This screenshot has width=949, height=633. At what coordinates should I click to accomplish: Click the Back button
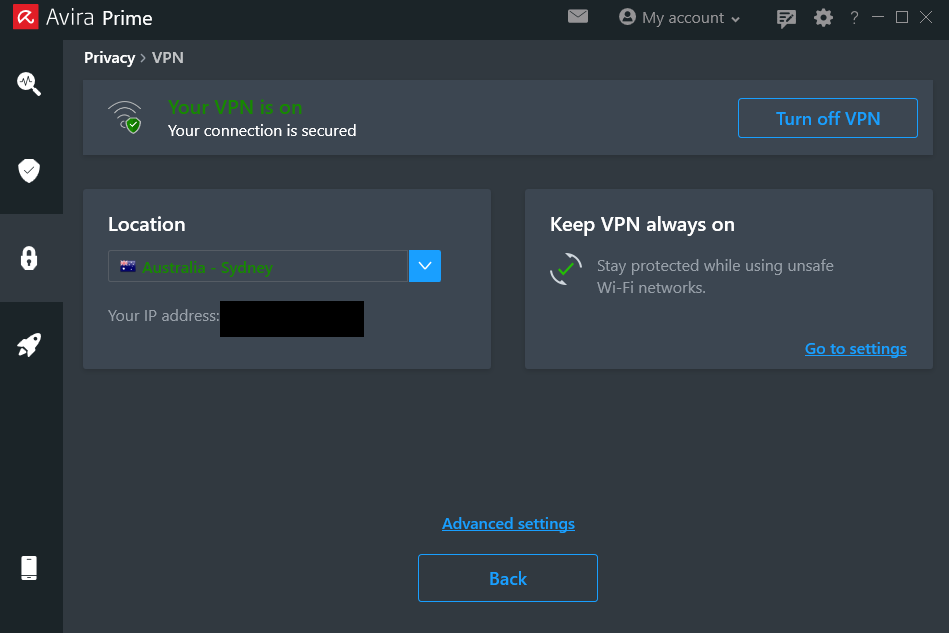pyautogui.click(x=508, y=578)
